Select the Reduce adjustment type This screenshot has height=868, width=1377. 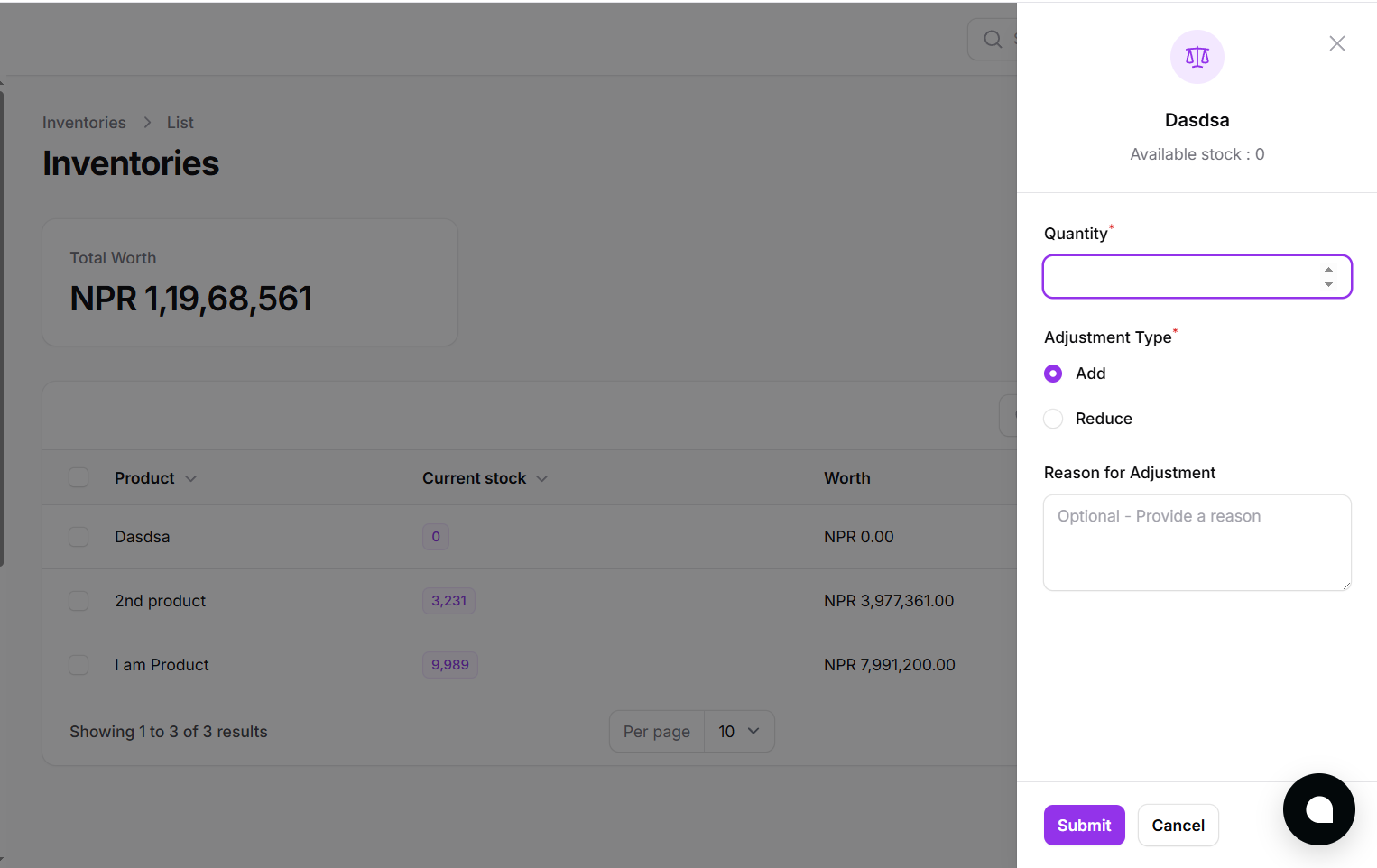coord(1053,419)
